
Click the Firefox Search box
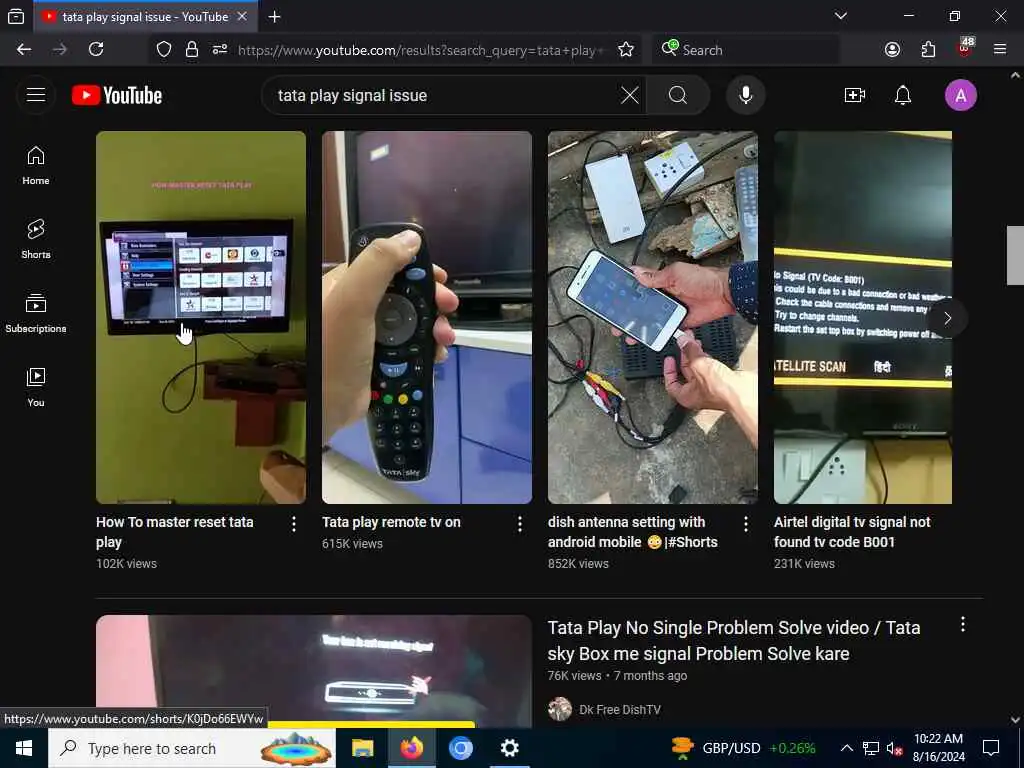click(745, 50)
